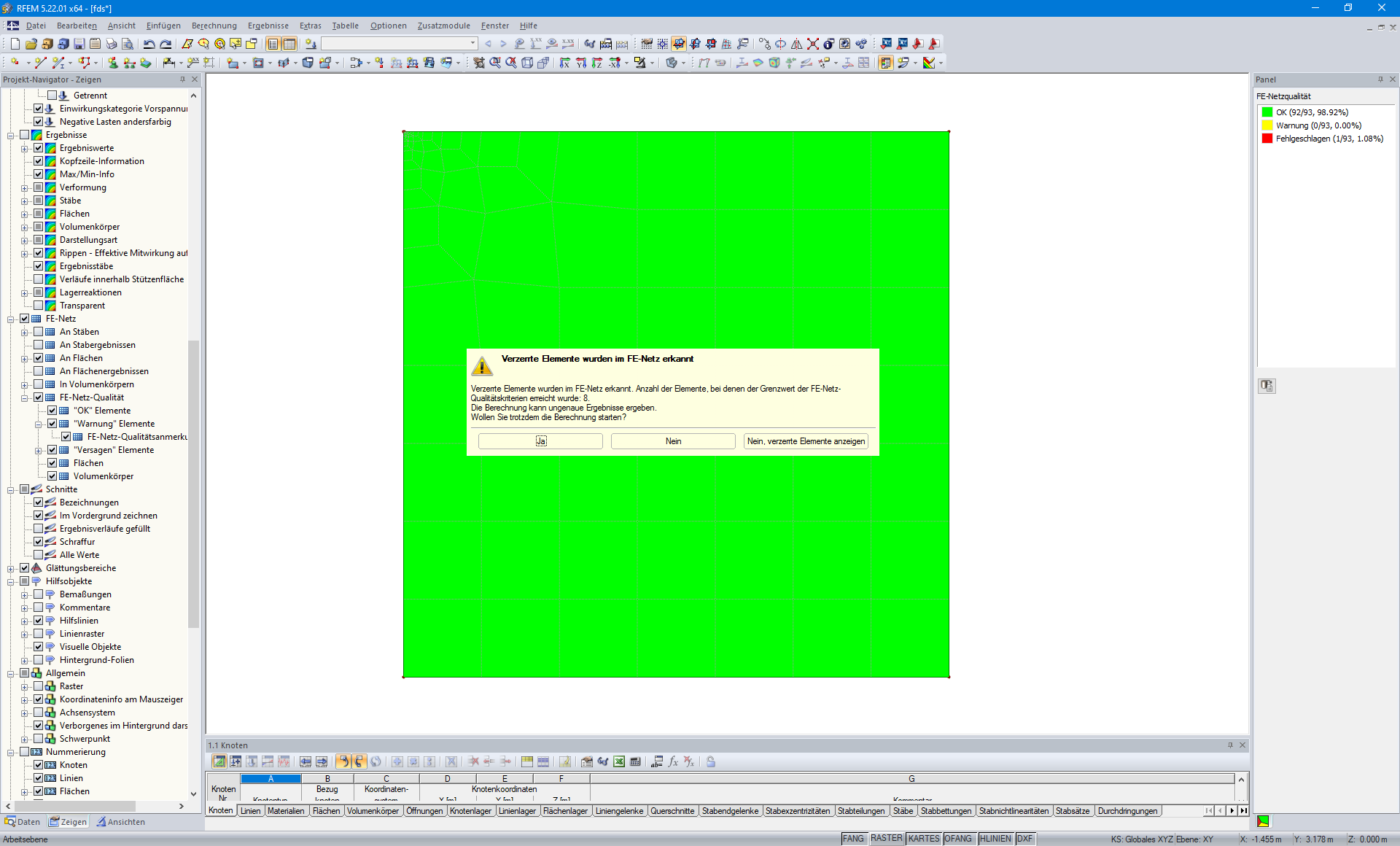Open the Berechnung menu
Screen dimensions: 1400x846
[x=214, y=26]
